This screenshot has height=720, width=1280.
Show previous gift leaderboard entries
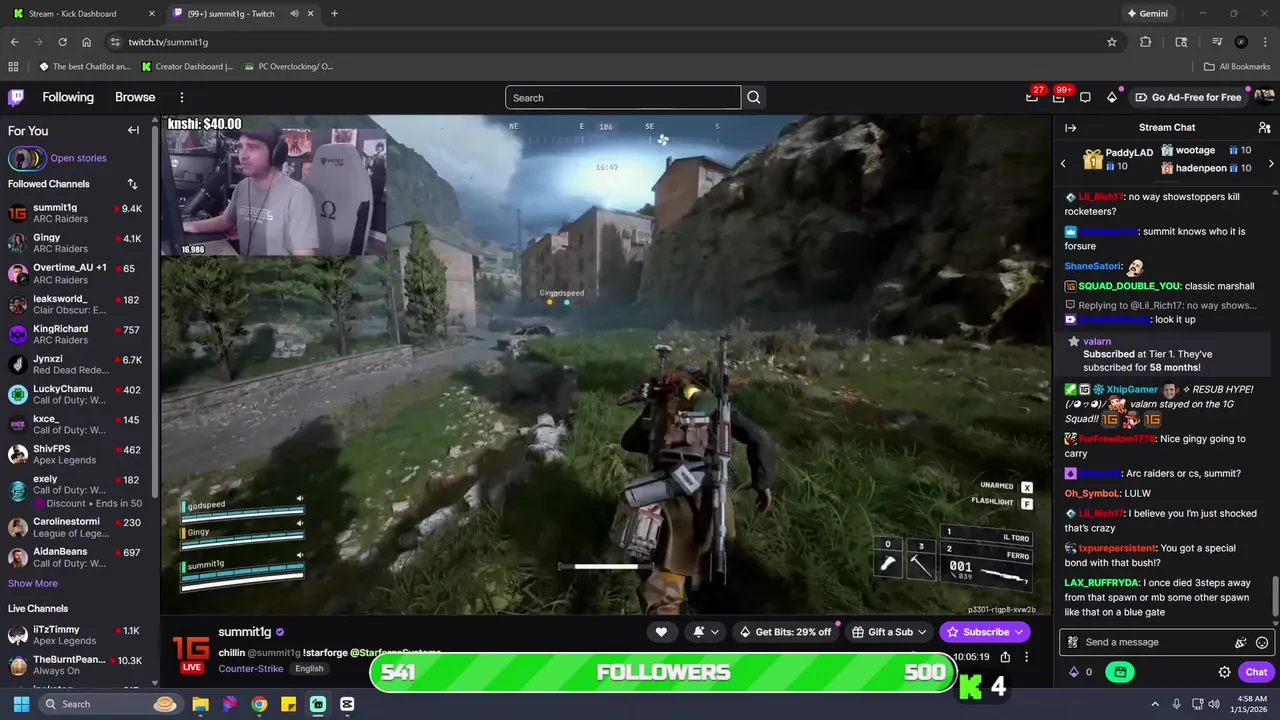[x=1063, y=163]
